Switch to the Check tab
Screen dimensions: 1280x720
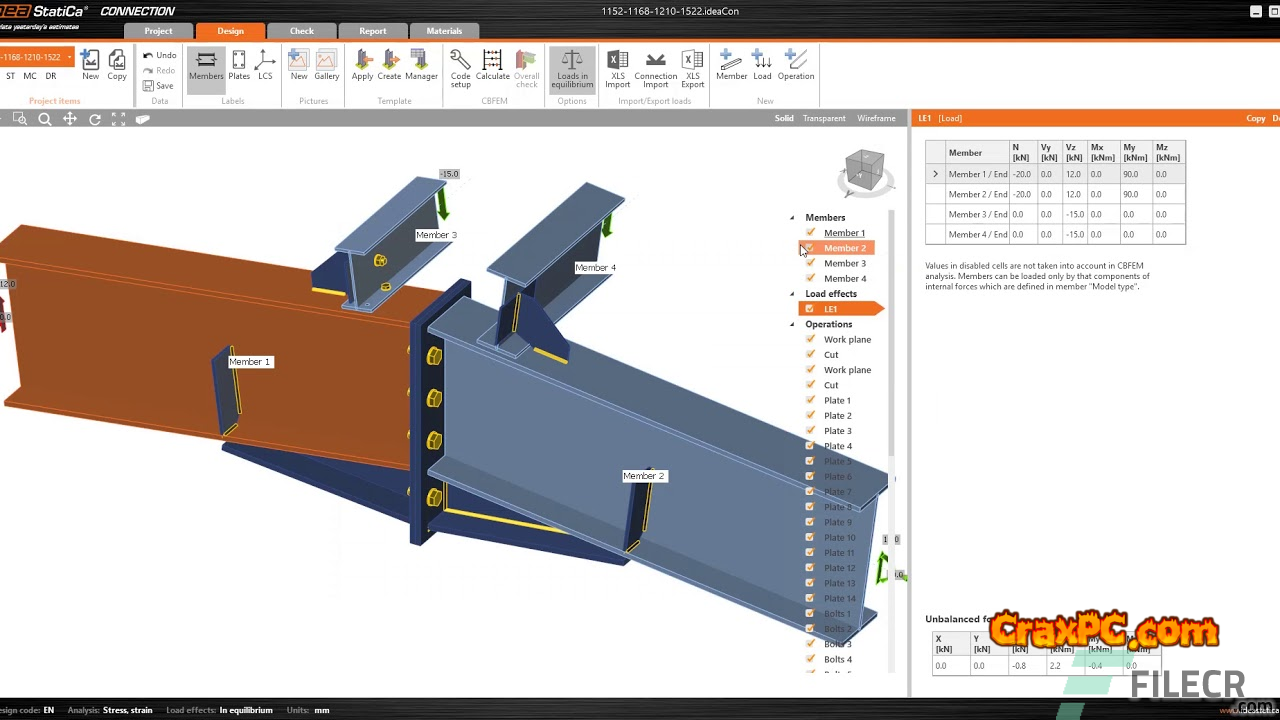301,31
